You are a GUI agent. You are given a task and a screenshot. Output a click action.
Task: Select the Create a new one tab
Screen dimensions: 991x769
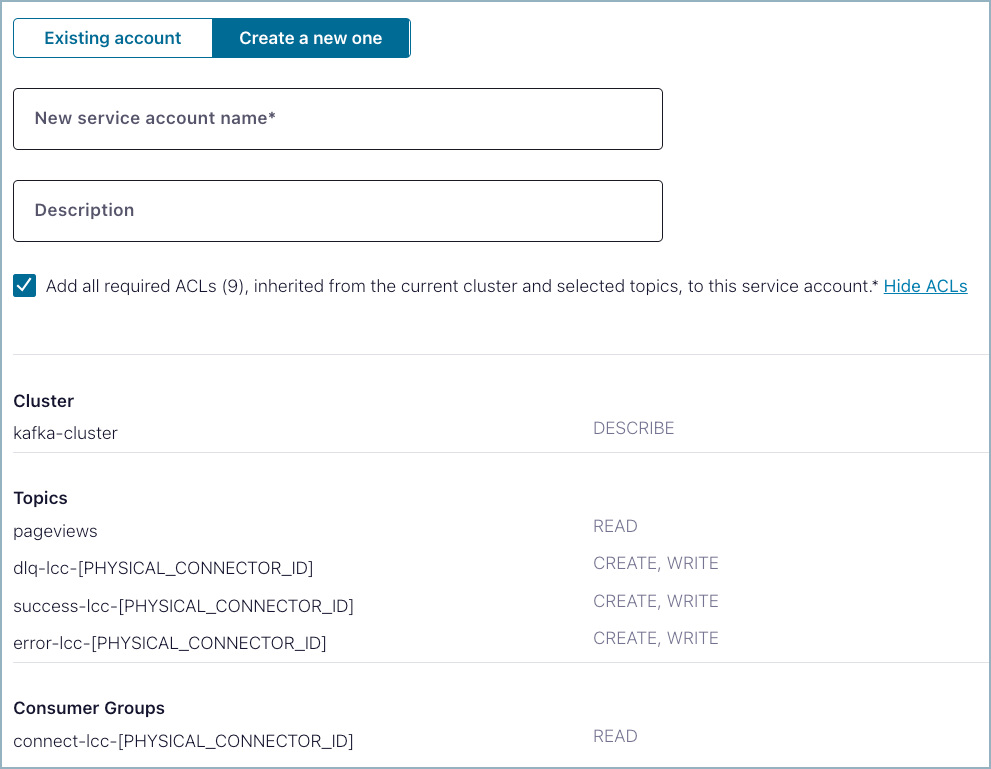pyautogui.click(x=310, y=37)
